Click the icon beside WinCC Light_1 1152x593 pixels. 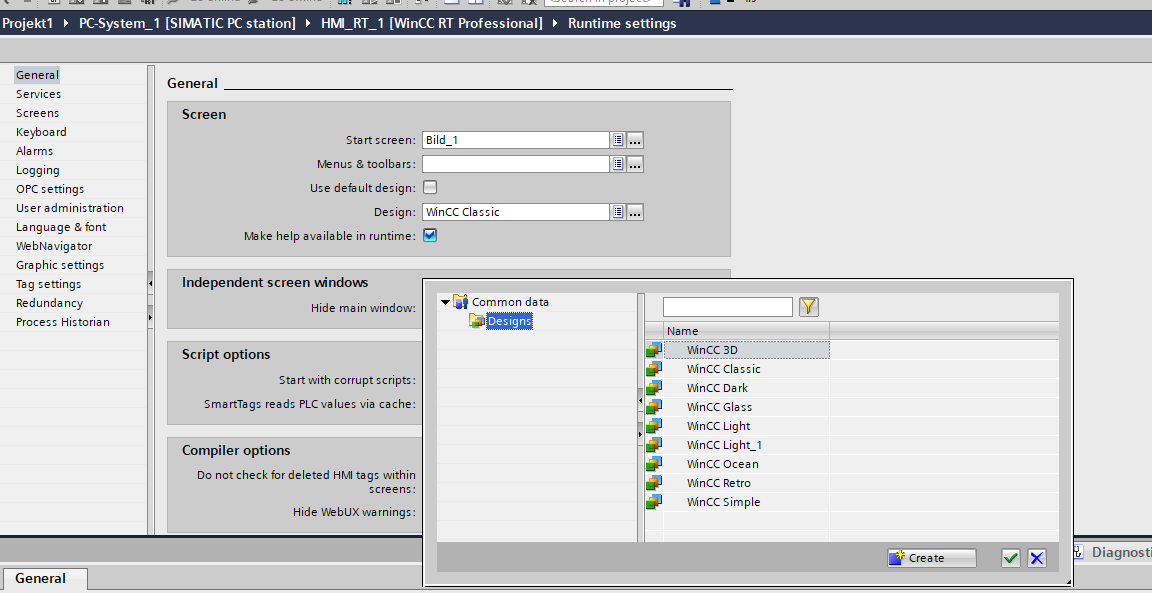pos(654,445)
